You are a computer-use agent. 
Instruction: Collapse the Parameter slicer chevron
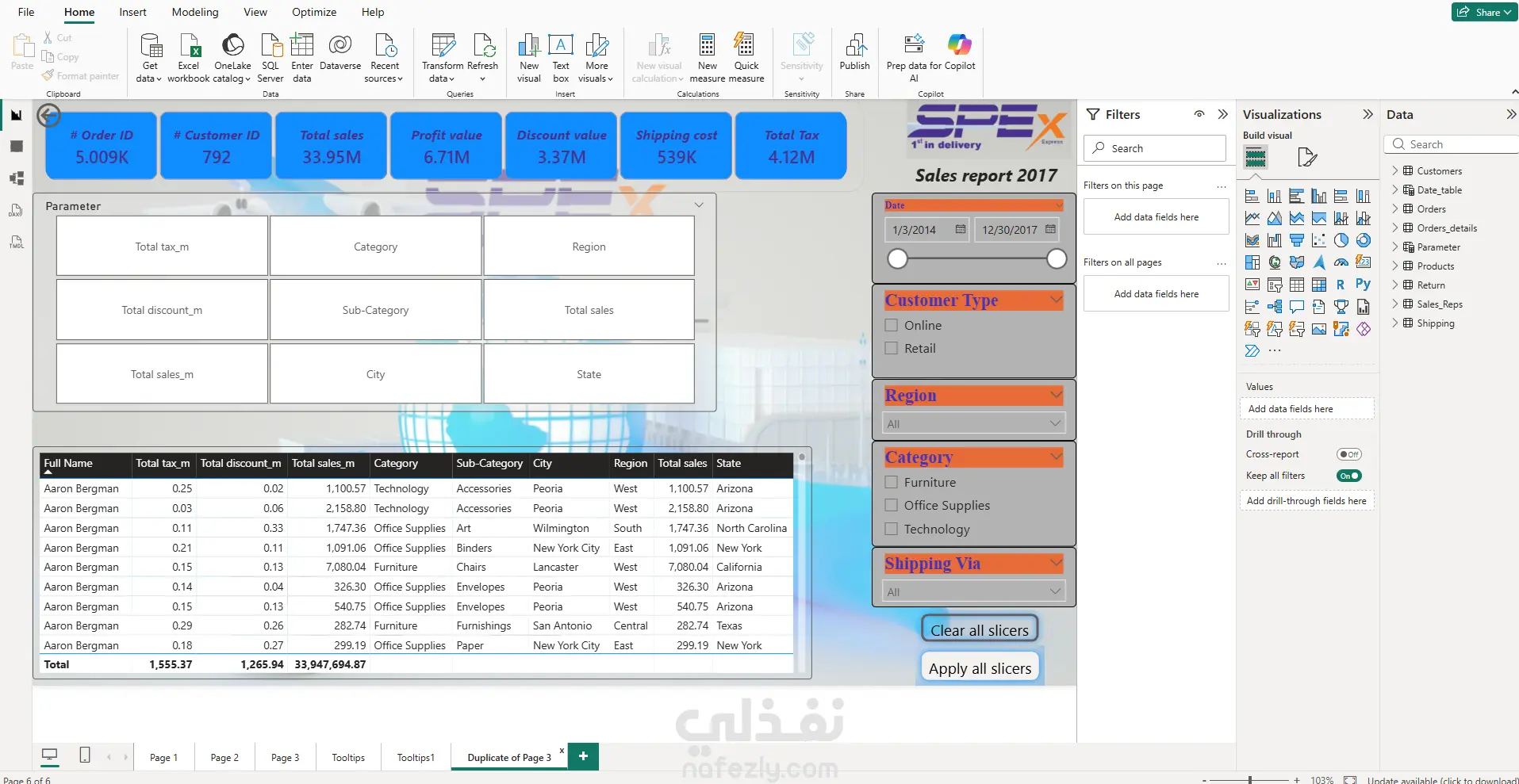click(x=699, y=205)
